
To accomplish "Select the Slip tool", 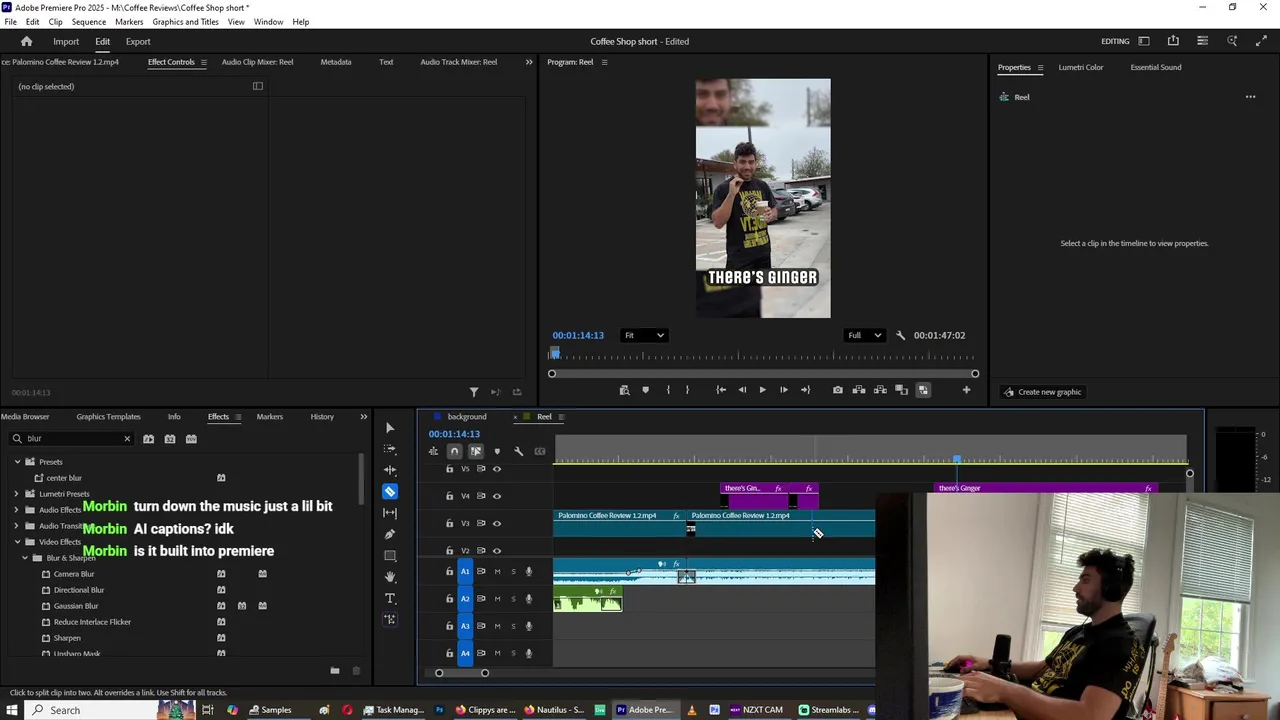I will point(390,513).
